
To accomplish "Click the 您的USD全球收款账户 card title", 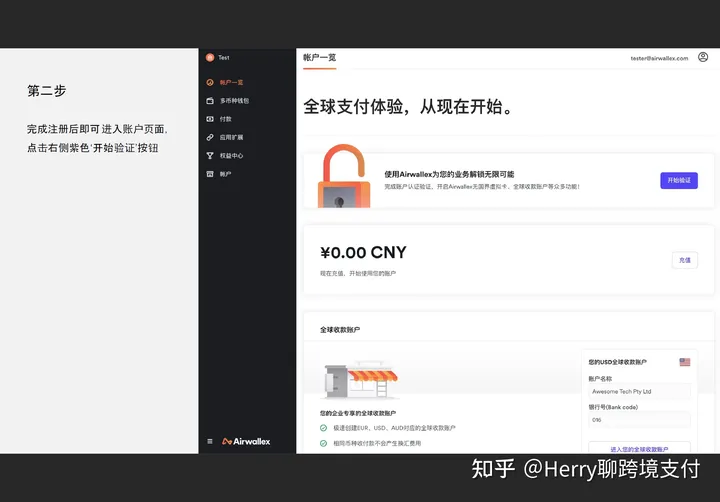I will click(x=618, y=362).
